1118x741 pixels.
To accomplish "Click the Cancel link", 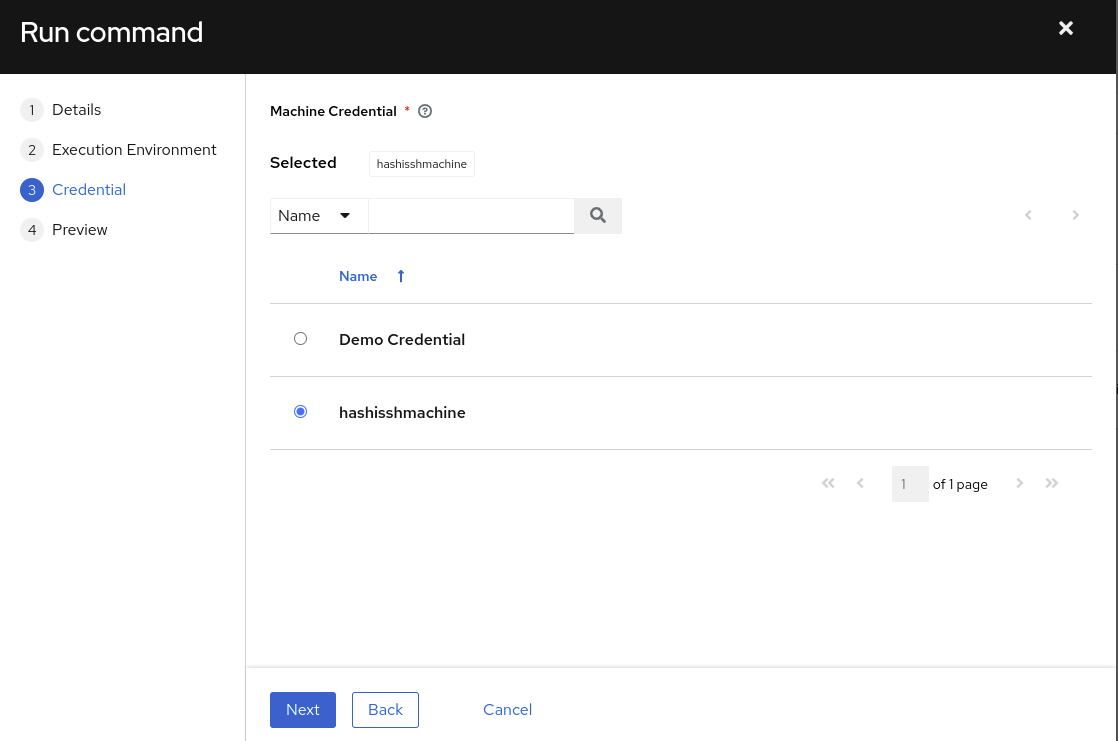I will pos(507,710).
